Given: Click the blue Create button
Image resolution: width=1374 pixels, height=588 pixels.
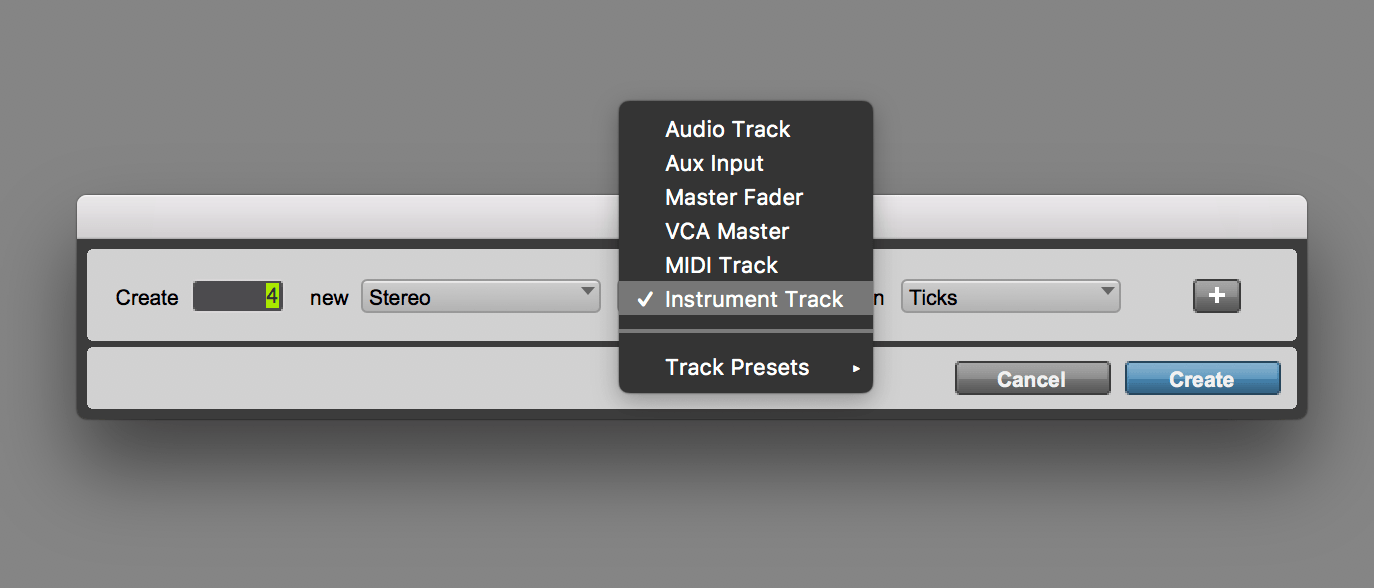Looking at the screenshot, I should point(1203,379).
